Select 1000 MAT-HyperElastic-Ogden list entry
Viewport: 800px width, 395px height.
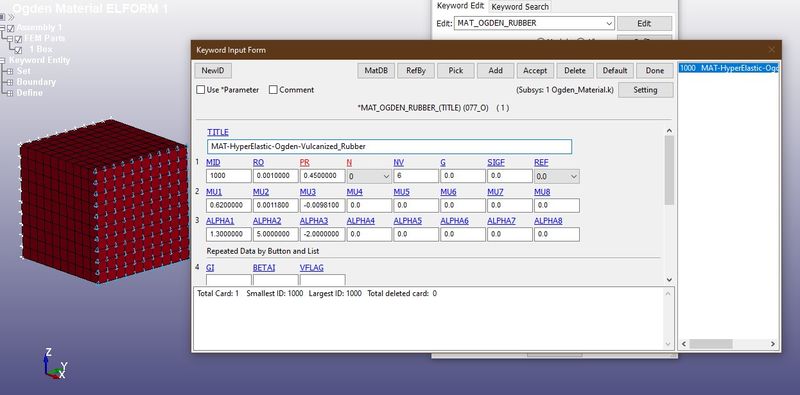click(x=728, y=68)
